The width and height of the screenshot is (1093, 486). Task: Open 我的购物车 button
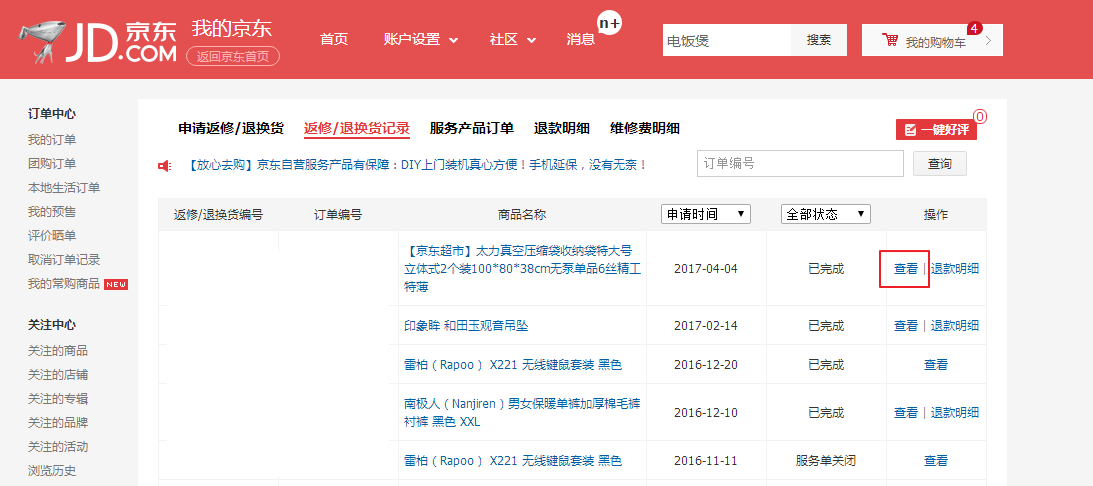click(x=932, y=40)
